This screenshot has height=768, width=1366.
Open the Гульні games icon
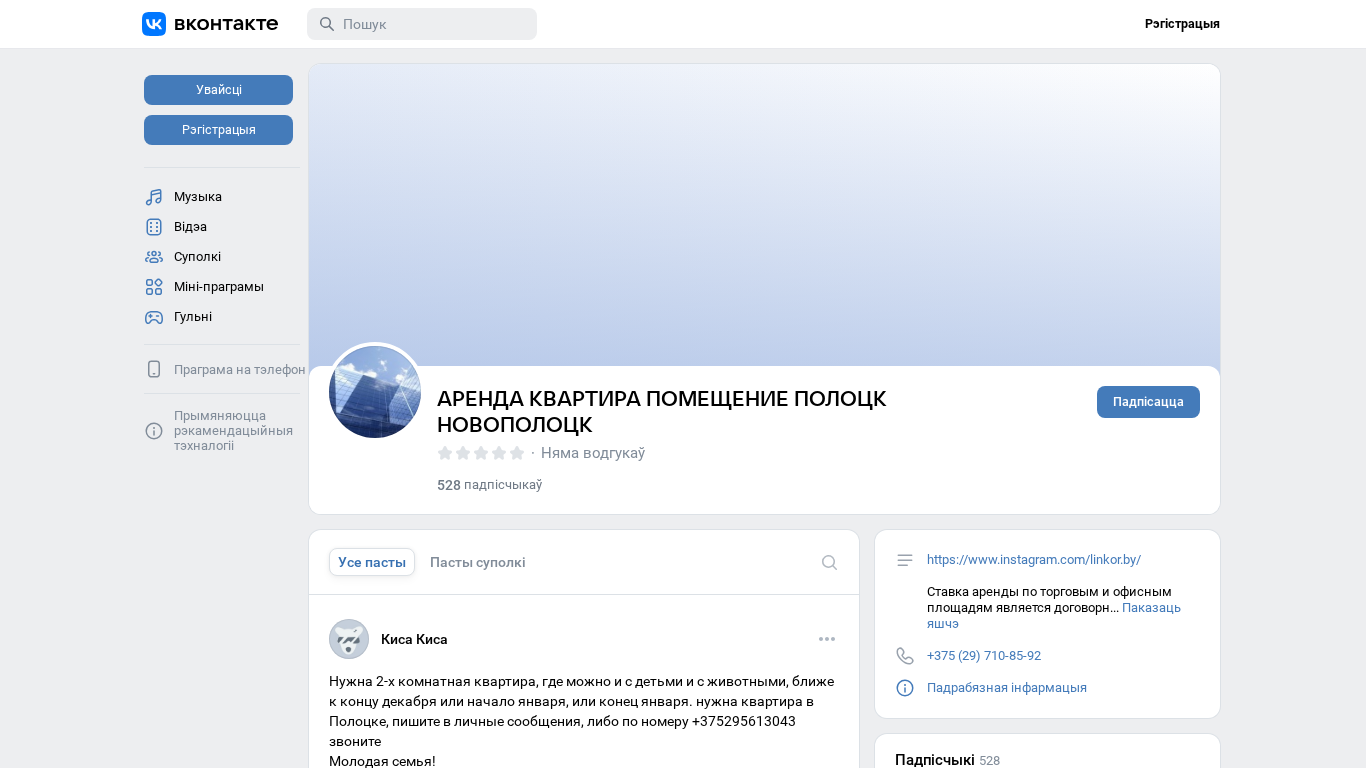154,317
